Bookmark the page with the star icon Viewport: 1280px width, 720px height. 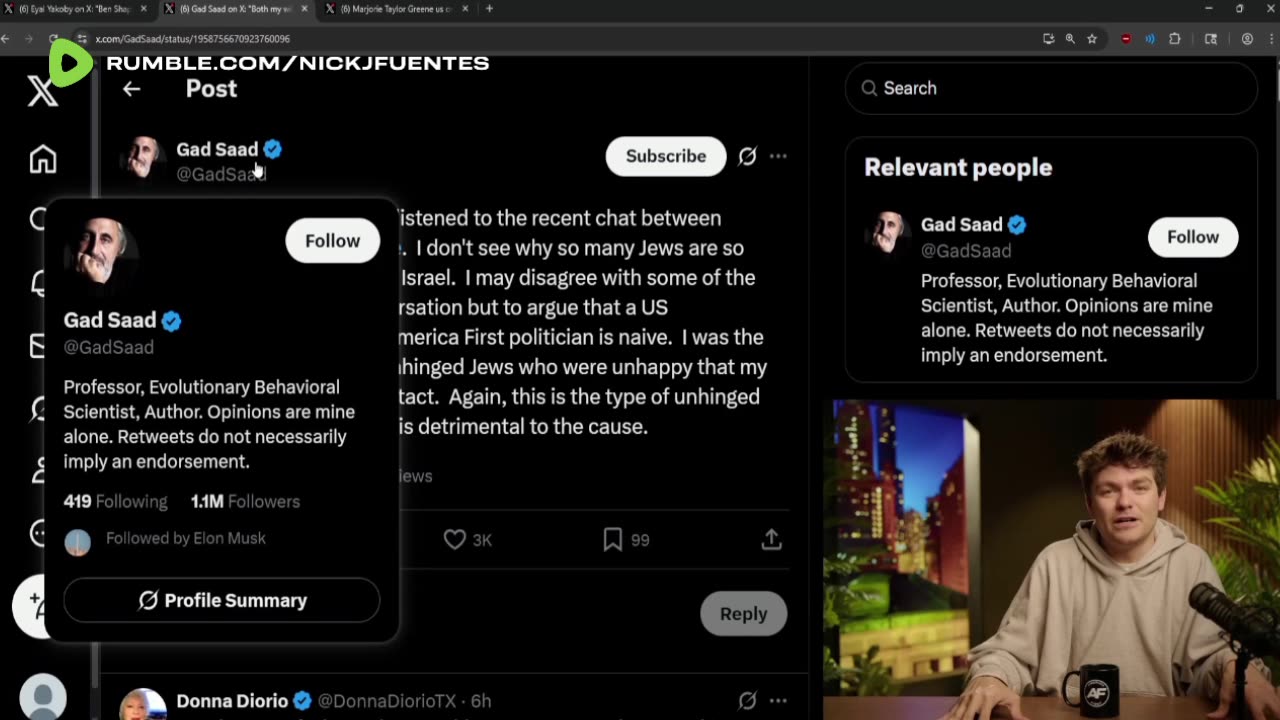[1092, 39]
